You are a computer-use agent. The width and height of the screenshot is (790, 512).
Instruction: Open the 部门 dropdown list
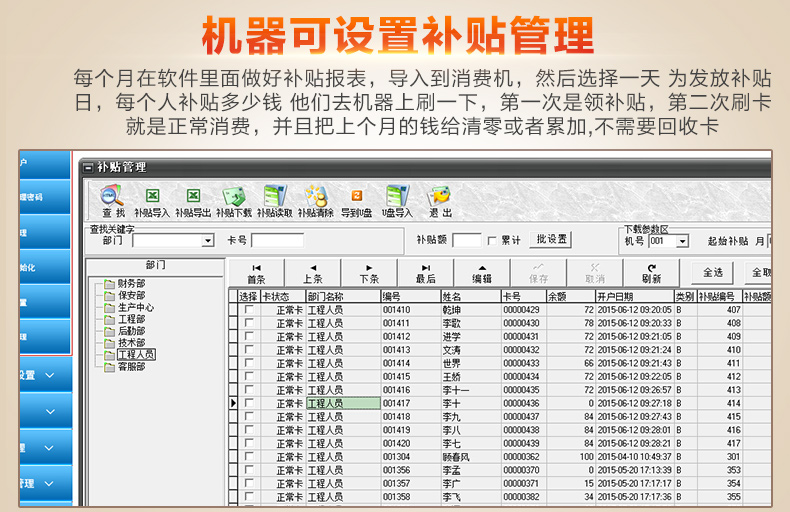point(208,241)
